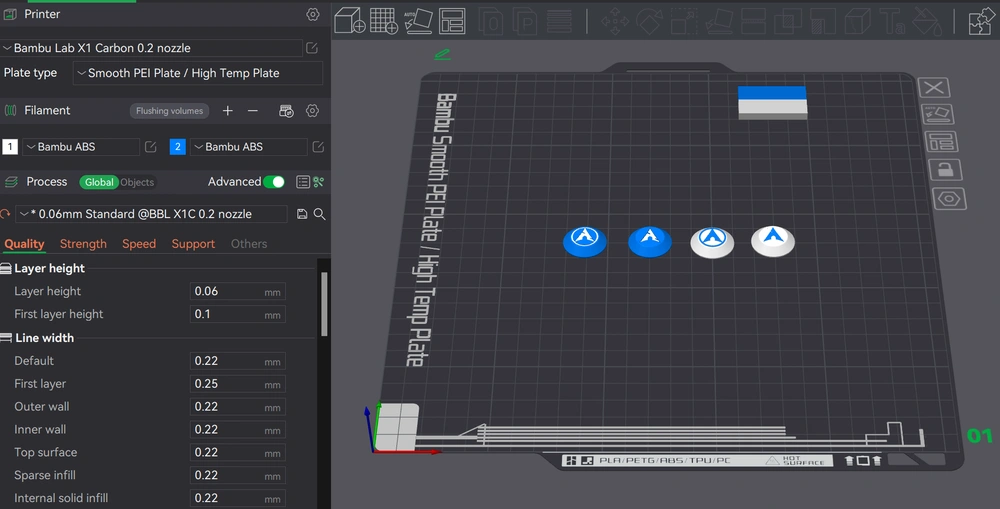Image resolution: width=1000 pixels, height=509 pixels.
Task: Select the Global process scope
Action: (x=99, y=183)
